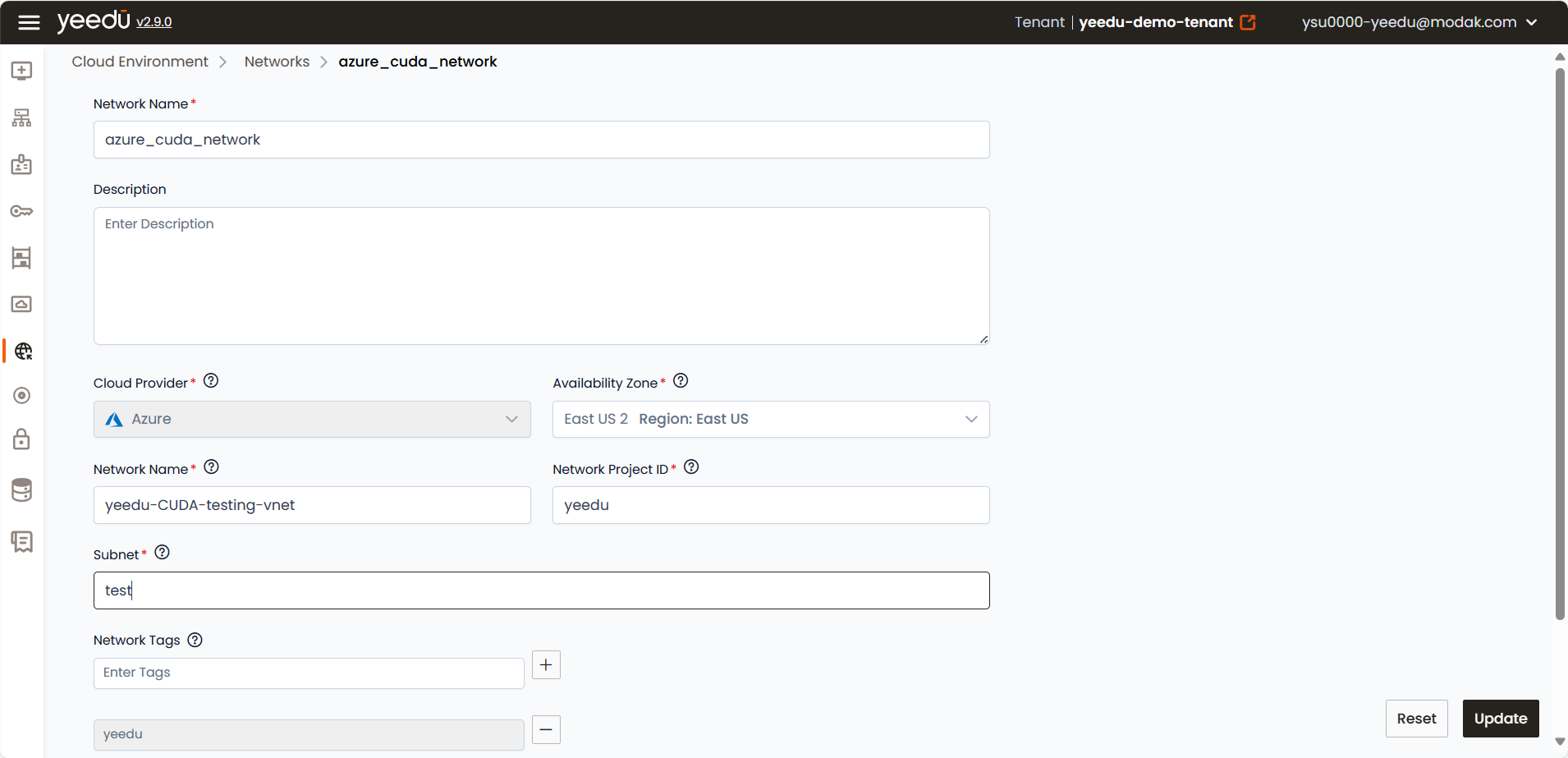Show Network Tags help tooltip
This screenshot has width=1568, height=758.
[x=195, y=640]
